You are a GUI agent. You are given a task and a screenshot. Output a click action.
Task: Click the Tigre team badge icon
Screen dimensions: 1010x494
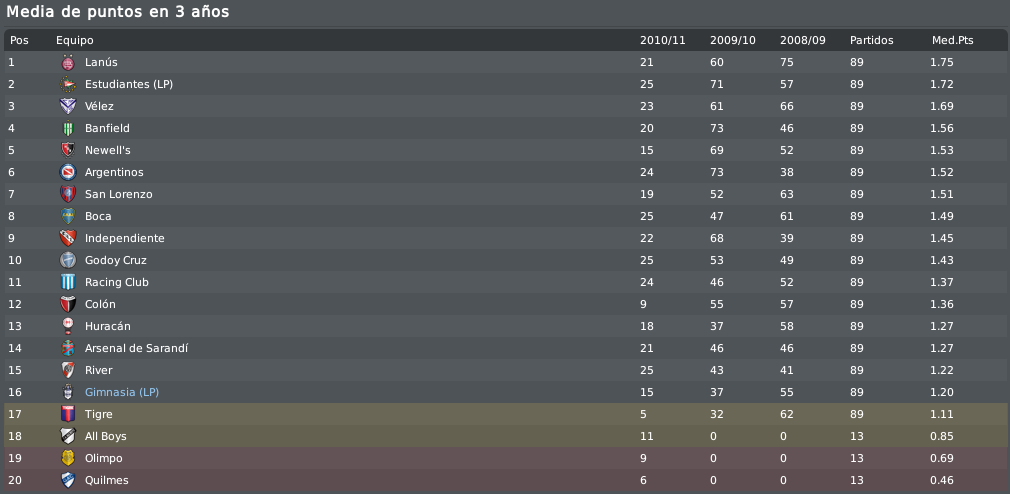pos(68,414)
